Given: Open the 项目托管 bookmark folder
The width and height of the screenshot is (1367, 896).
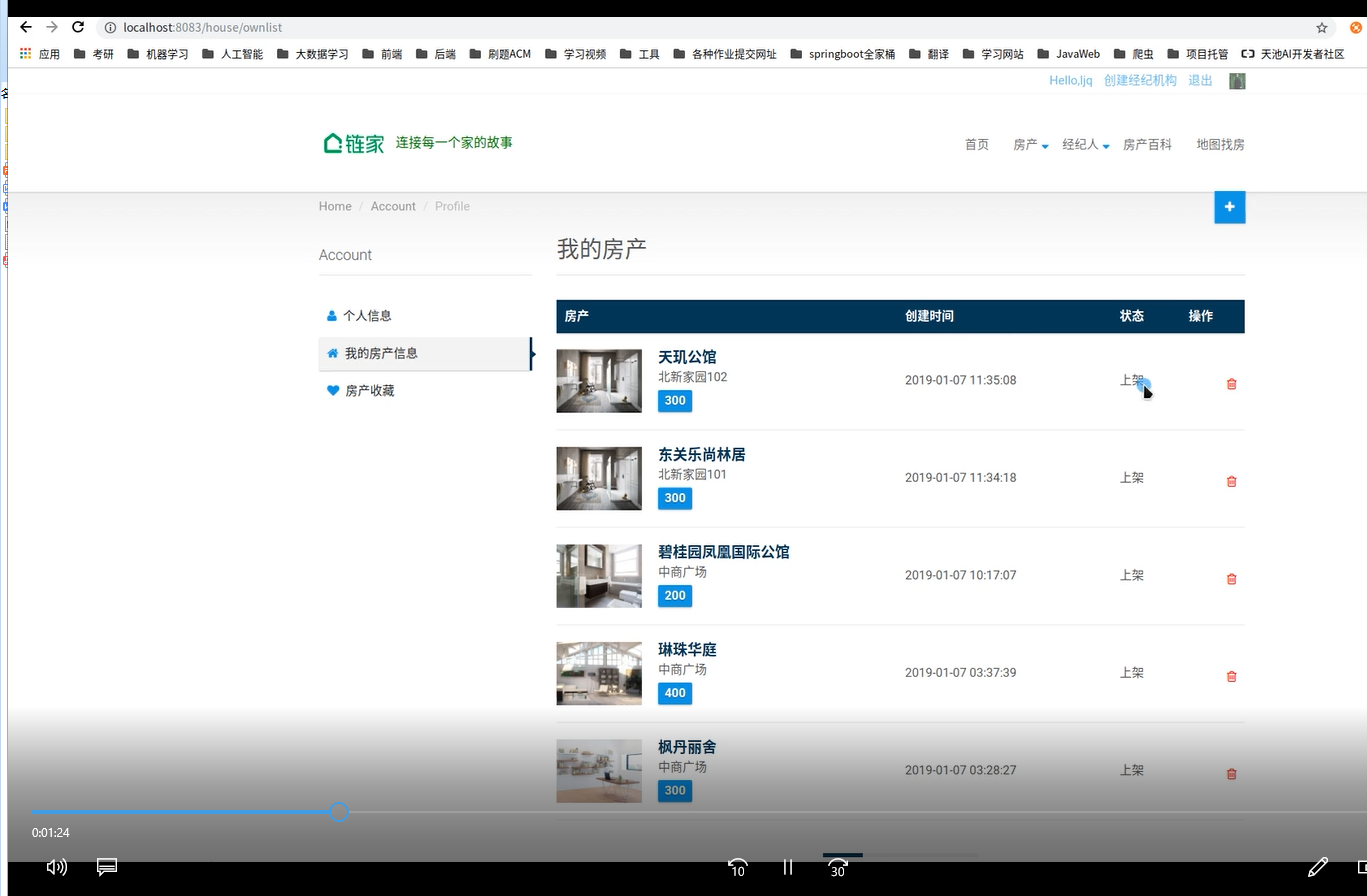Looking at the screenshot, I should [1198, 54].
